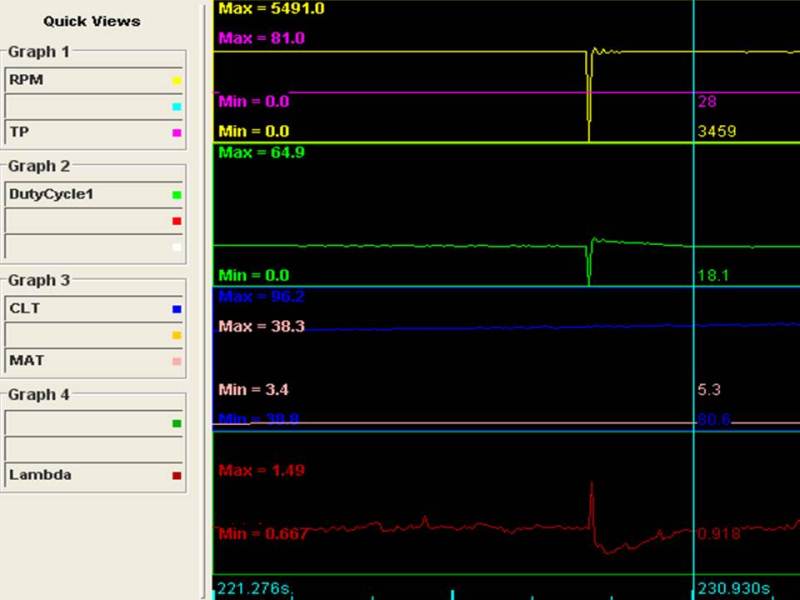Screen dimensions: 800x600
Task: Click the green swatch beside DutyCycle1
Action: click(x=177, y=195)
